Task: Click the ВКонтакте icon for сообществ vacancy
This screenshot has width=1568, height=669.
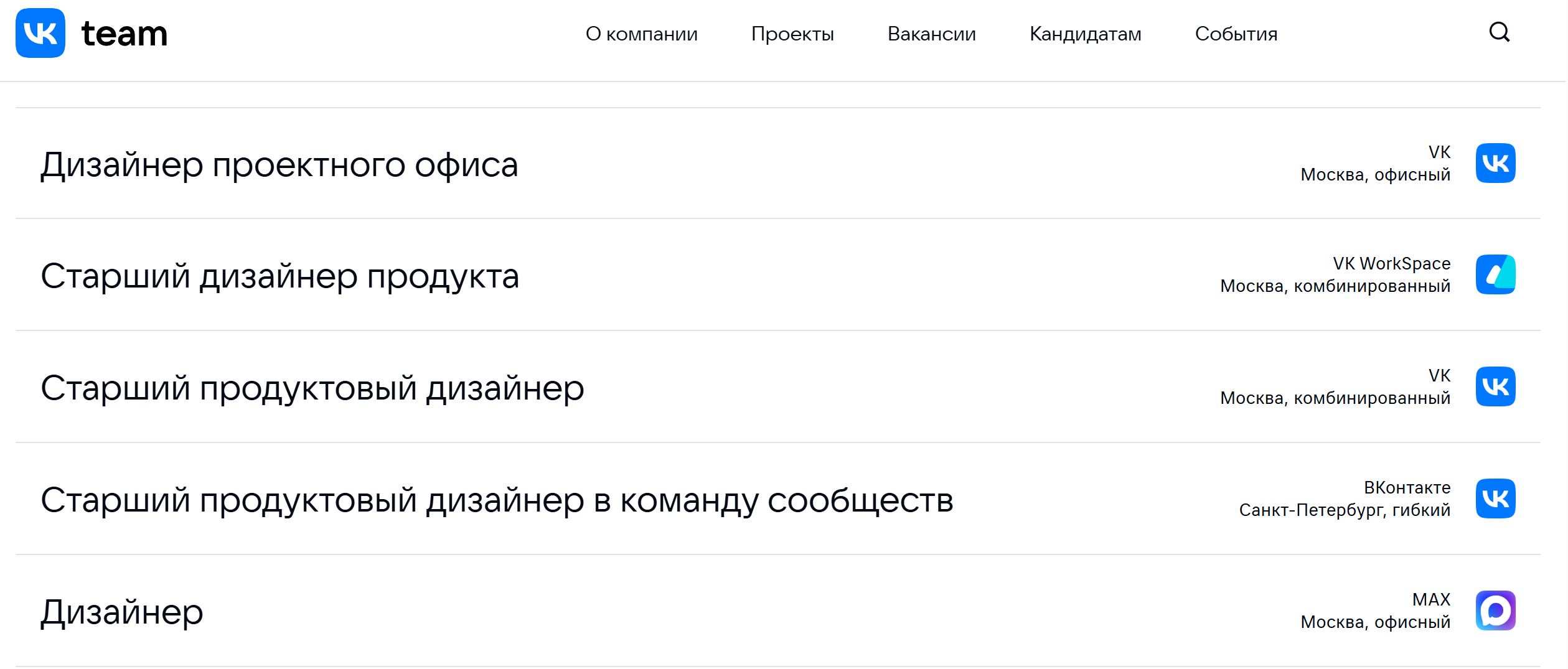Action: 1495,498
